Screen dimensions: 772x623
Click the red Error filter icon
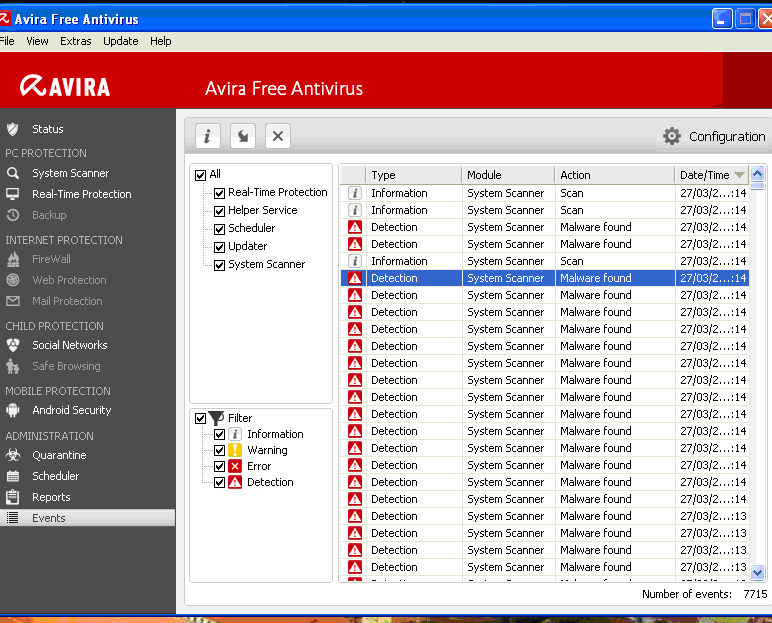click(x=235, y=466)
